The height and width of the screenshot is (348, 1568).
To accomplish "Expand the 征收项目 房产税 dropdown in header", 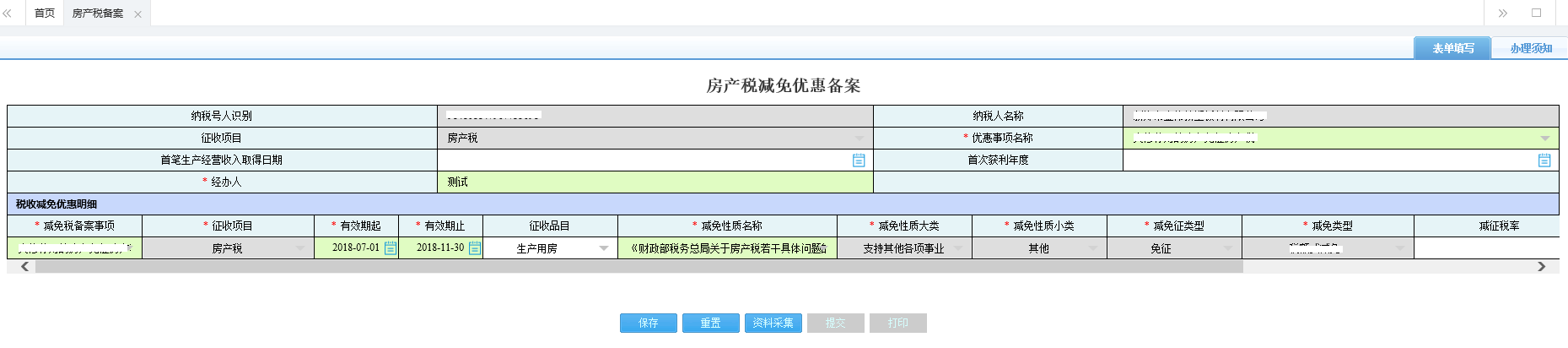I will click(x=859, y=138).
